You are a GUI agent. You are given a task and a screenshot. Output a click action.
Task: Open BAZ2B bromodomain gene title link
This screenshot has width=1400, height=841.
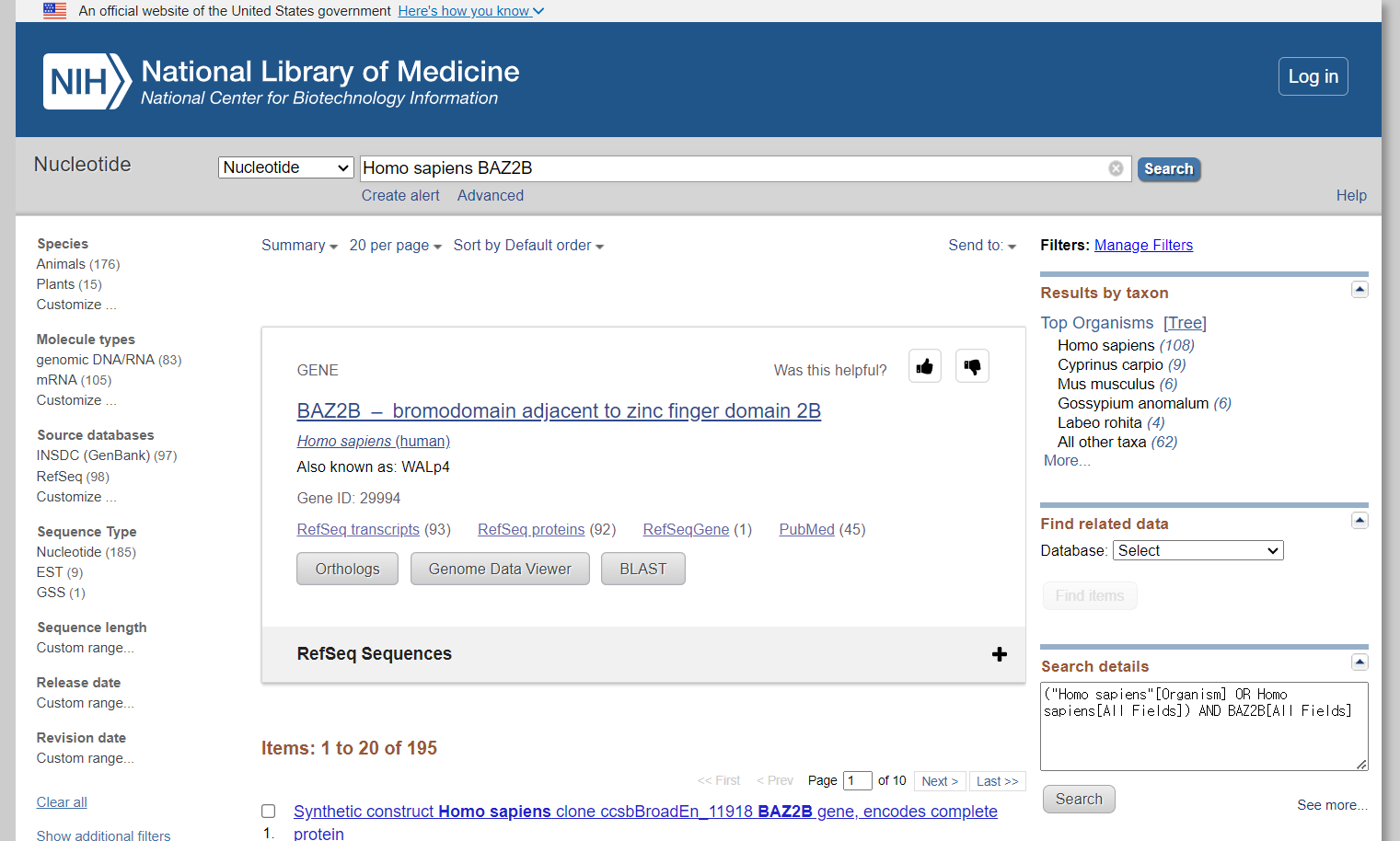pyautogui.click(x=559, y=411)
